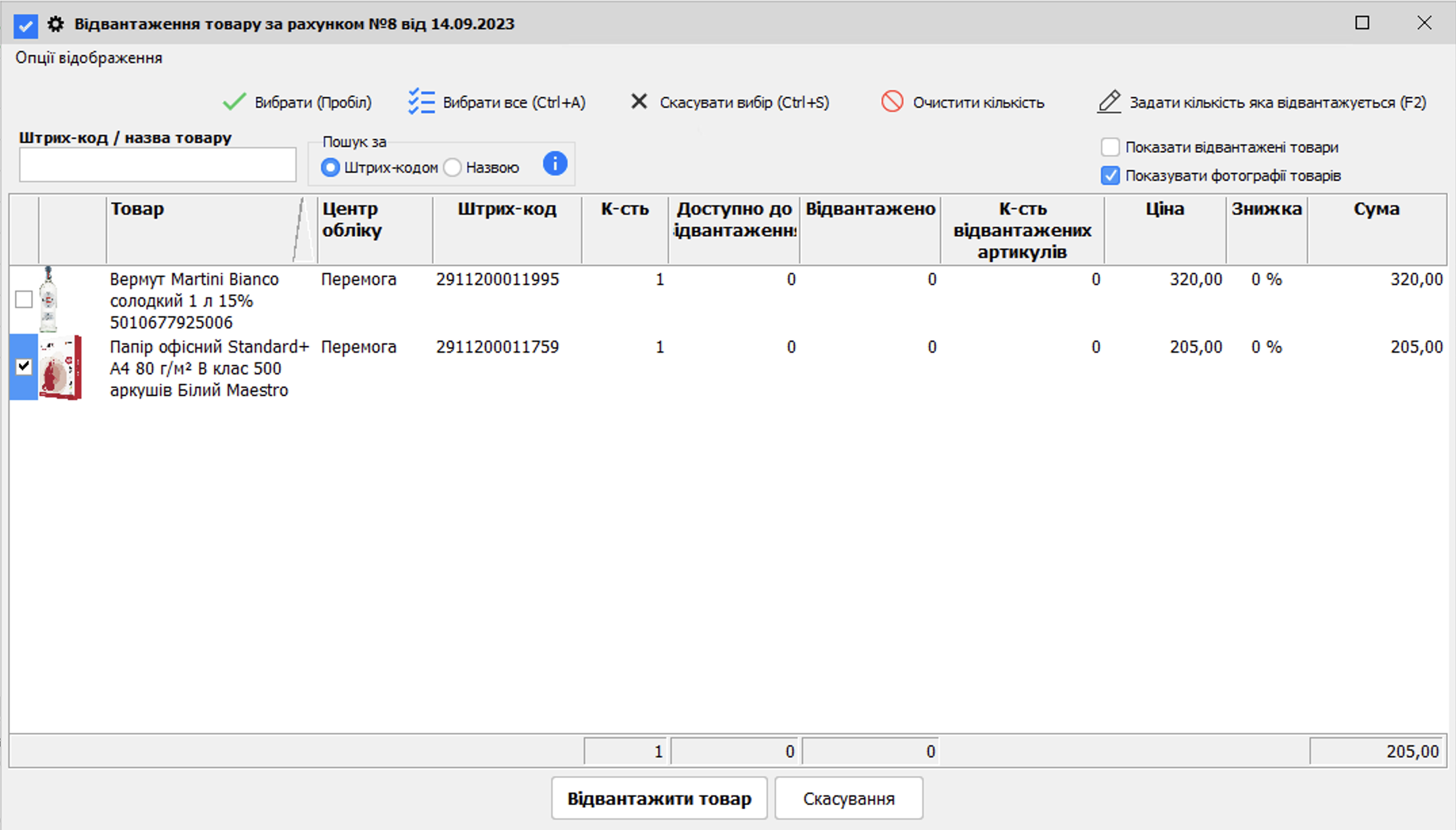The width and height of the screenshot is (1456, 830).
Task: Select the Штрих-кодом search radio button
Action: pos(330,167)
